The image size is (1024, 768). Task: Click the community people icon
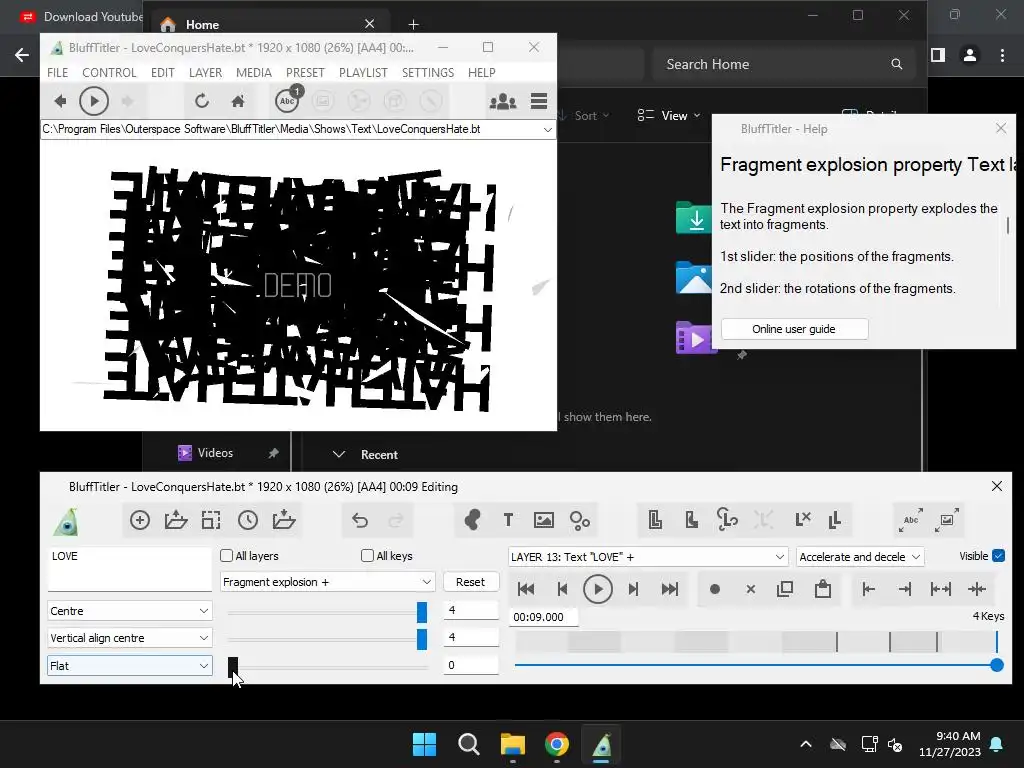pos(503,101)
